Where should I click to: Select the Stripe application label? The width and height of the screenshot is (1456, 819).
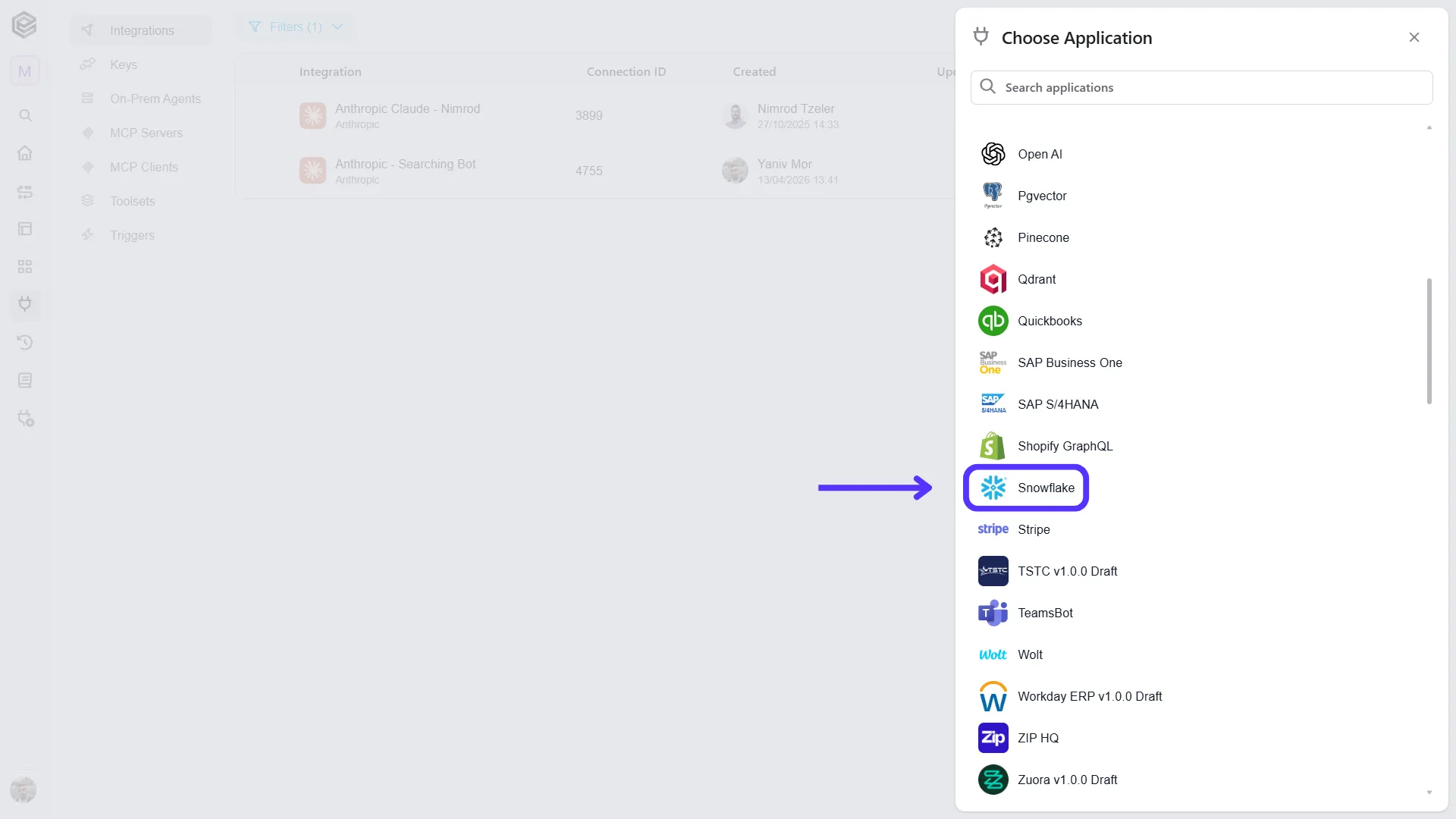coord(1034,529)
